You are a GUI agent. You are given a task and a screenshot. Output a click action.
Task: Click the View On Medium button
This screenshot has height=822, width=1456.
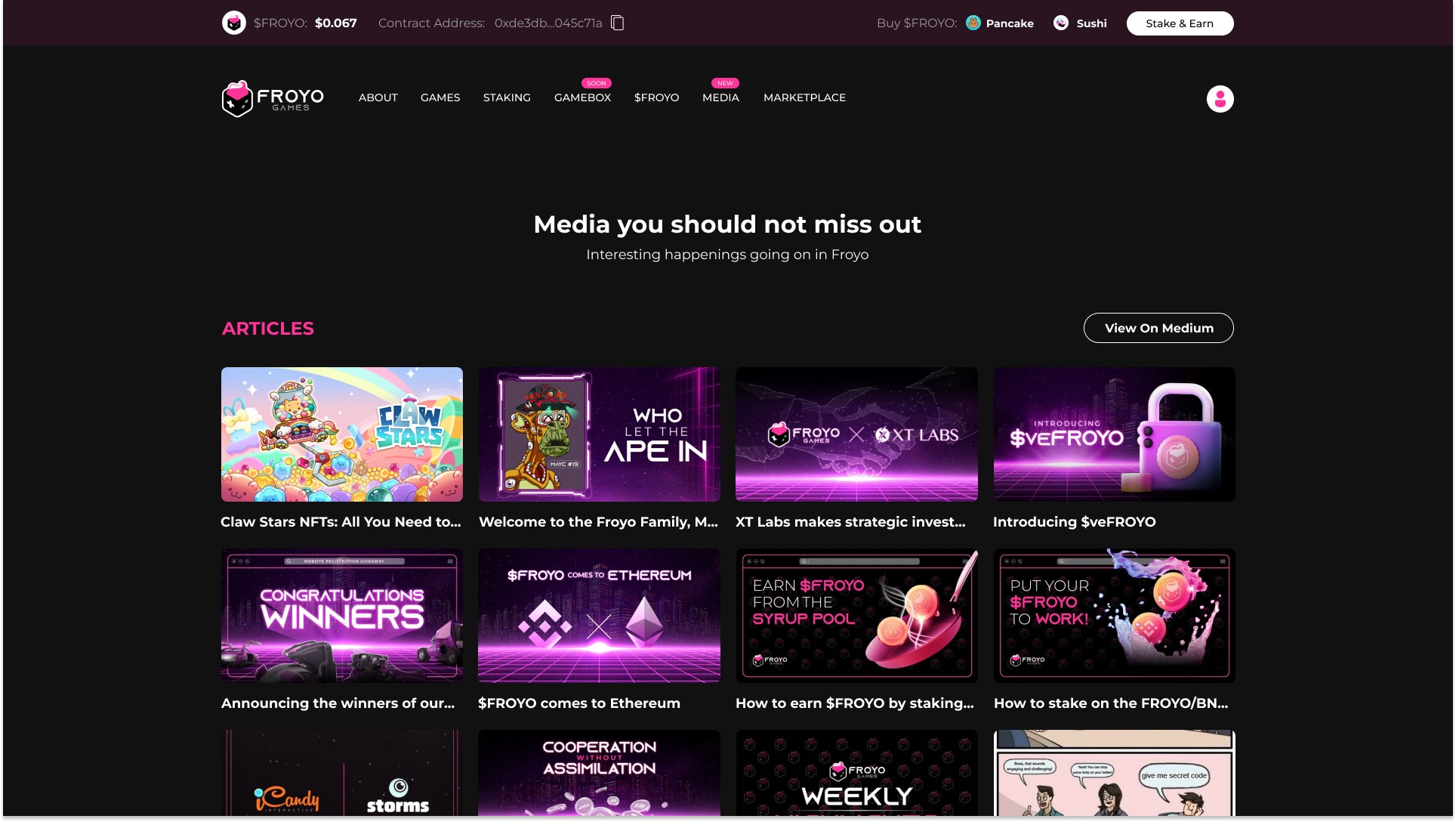click(1158, 328)
